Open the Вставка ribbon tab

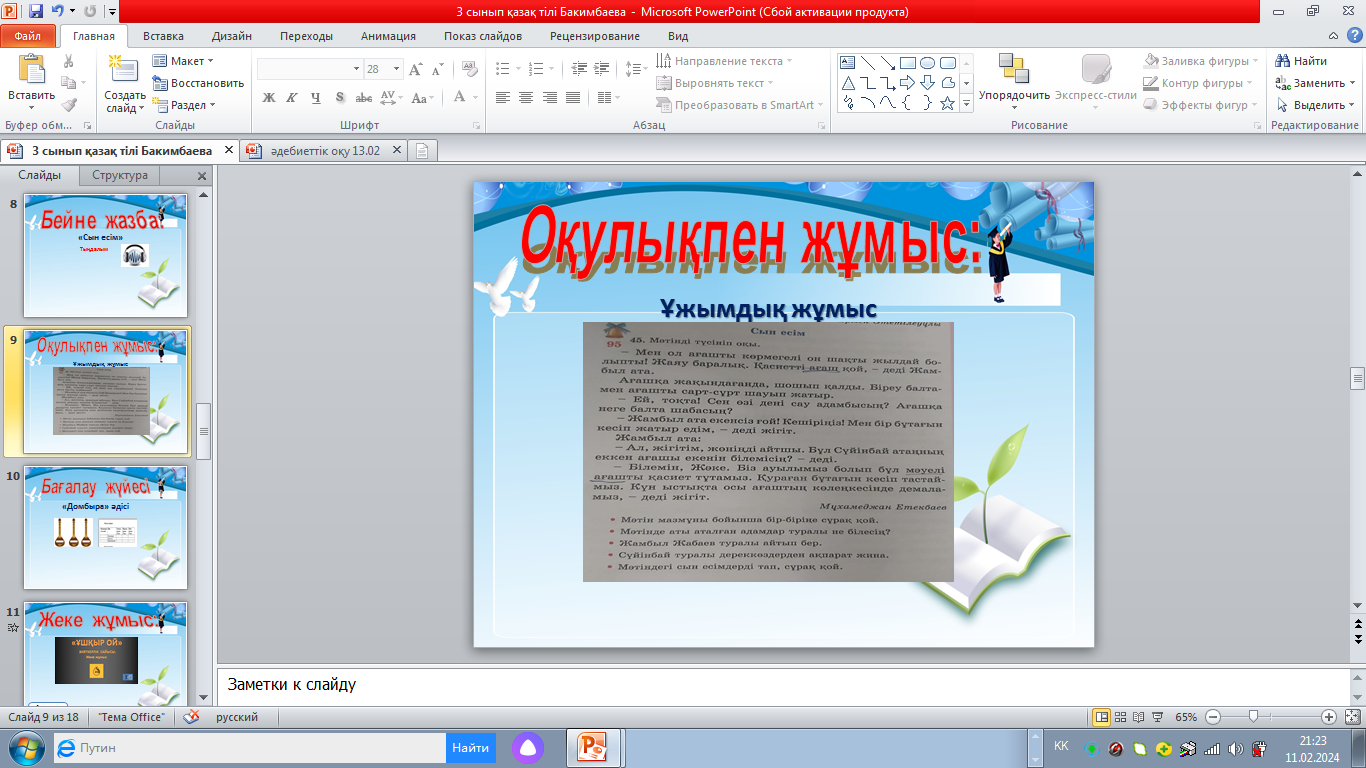click(x=163, y=36)
